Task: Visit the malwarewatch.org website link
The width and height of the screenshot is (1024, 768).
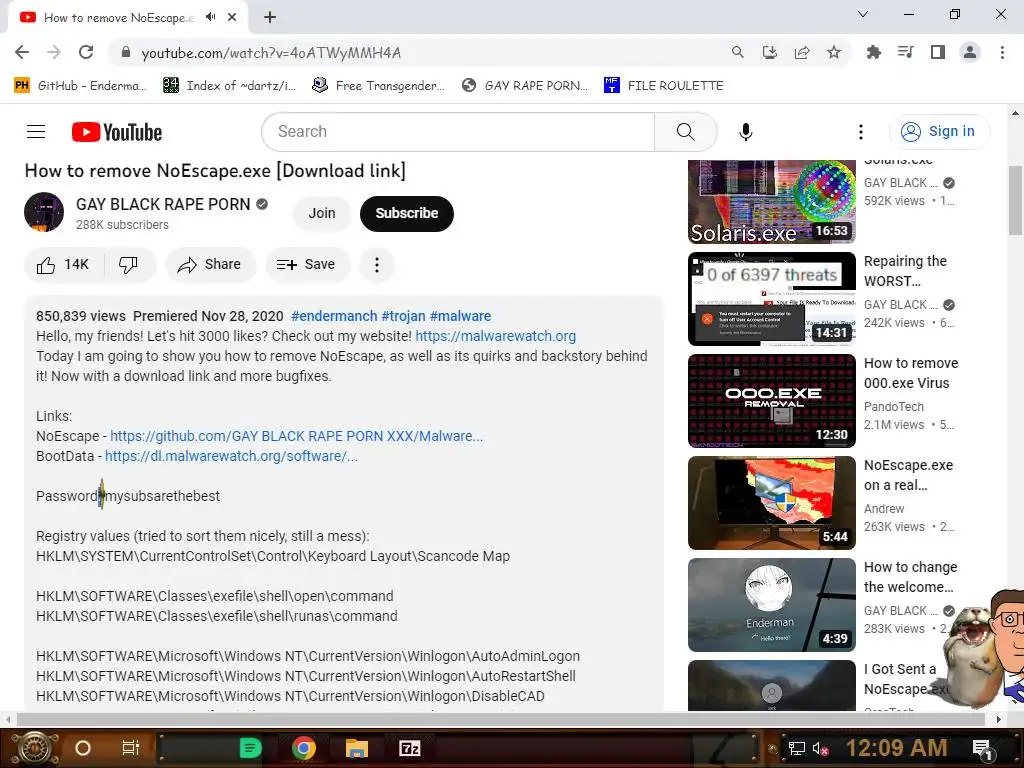Action: (x=496, y=336)
